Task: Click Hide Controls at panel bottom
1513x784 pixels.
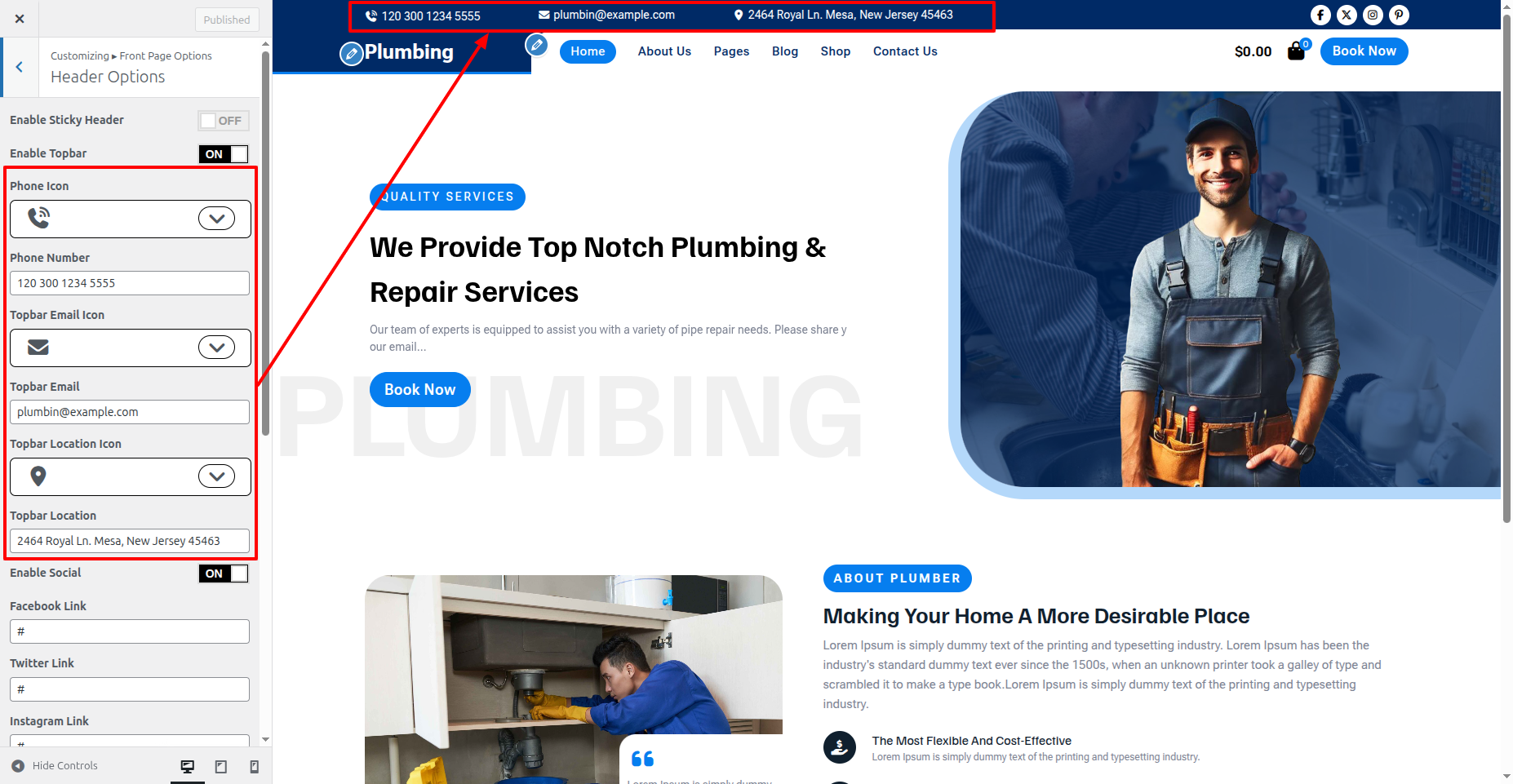Action: (55, 766)
